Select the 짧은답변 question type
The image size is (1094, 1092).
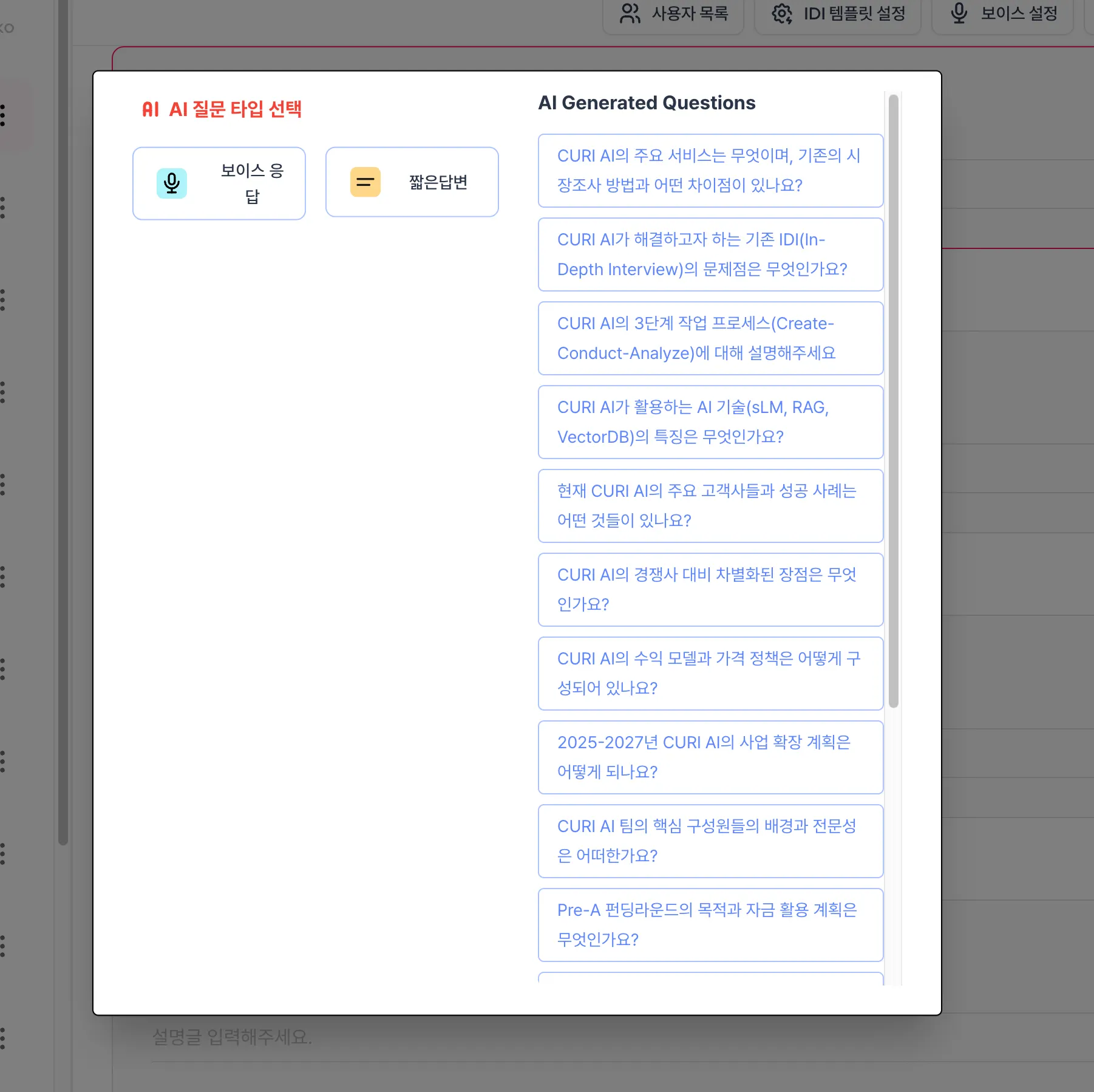click(x=412, y=182)
